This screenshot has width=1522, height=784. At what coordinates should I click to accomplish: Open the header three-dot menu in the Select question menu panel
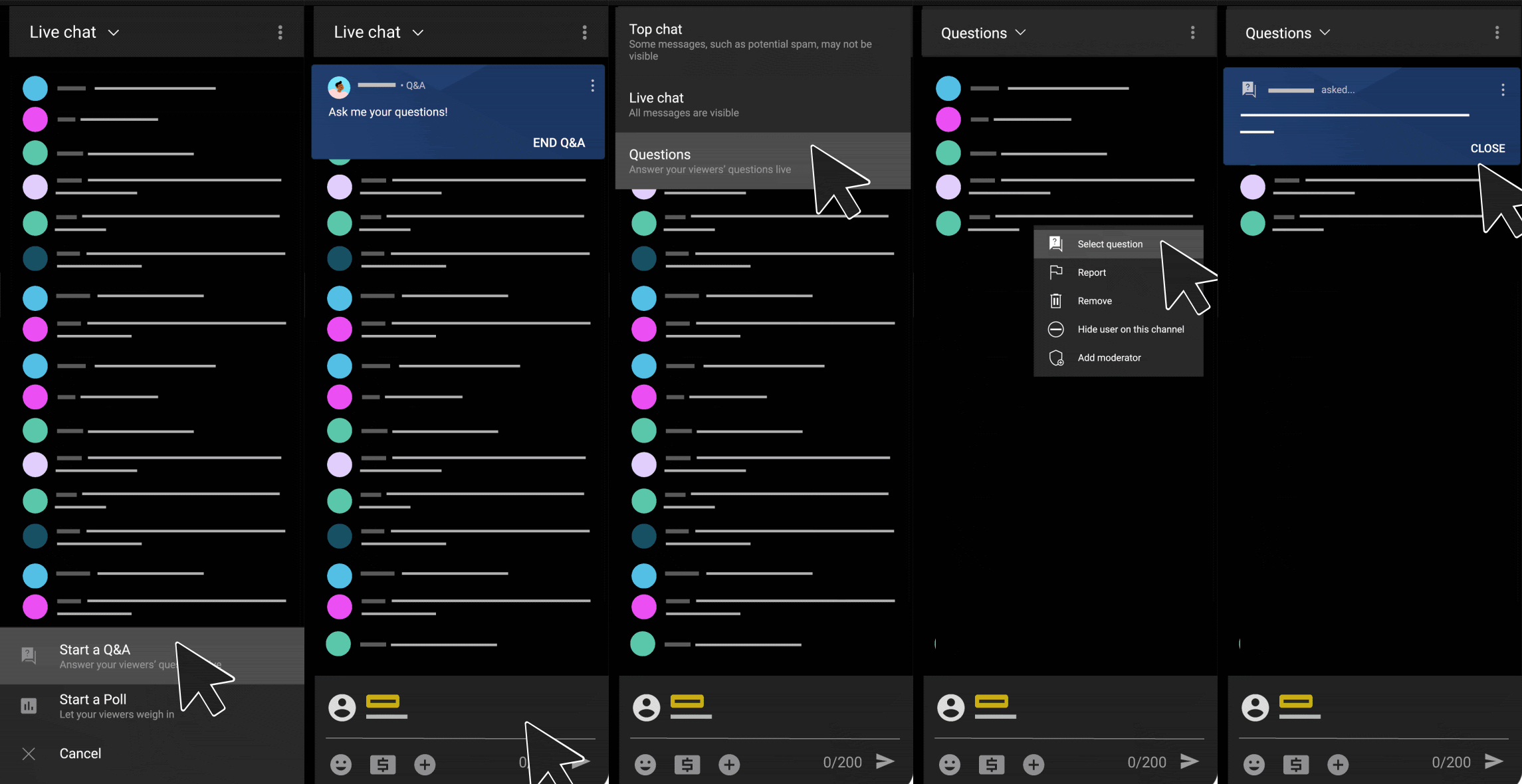pyautogui.click(x=1193, y=33)
